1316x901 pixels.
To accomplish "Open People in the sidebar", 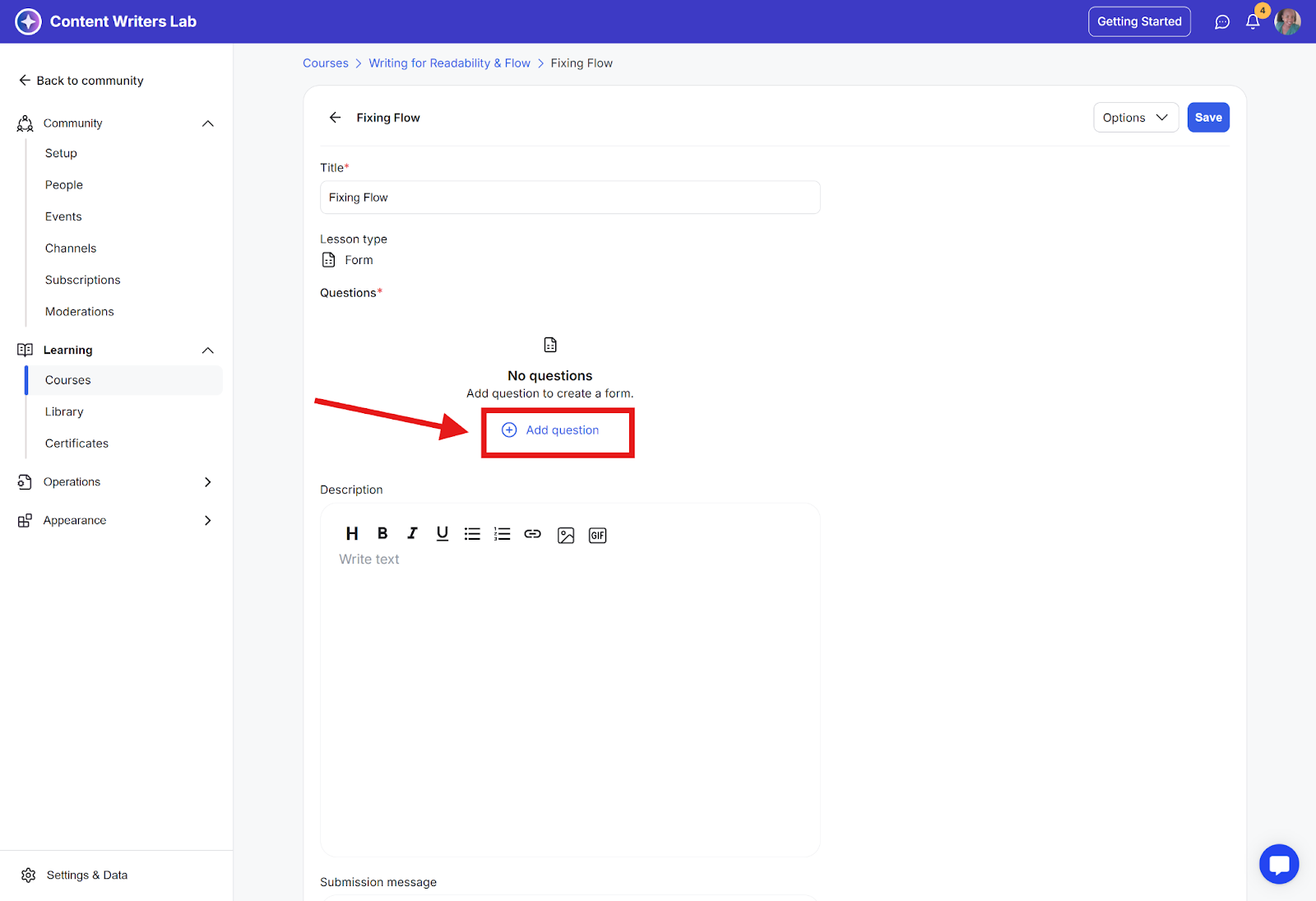I will (64, 185).
